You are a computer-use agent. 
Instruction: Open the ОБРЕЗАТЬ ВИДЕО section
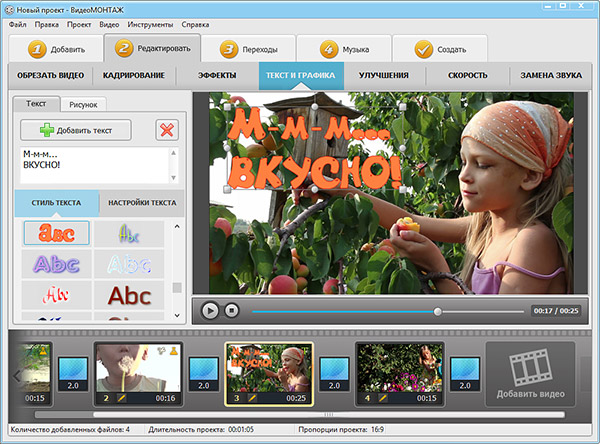coord(51,75)
